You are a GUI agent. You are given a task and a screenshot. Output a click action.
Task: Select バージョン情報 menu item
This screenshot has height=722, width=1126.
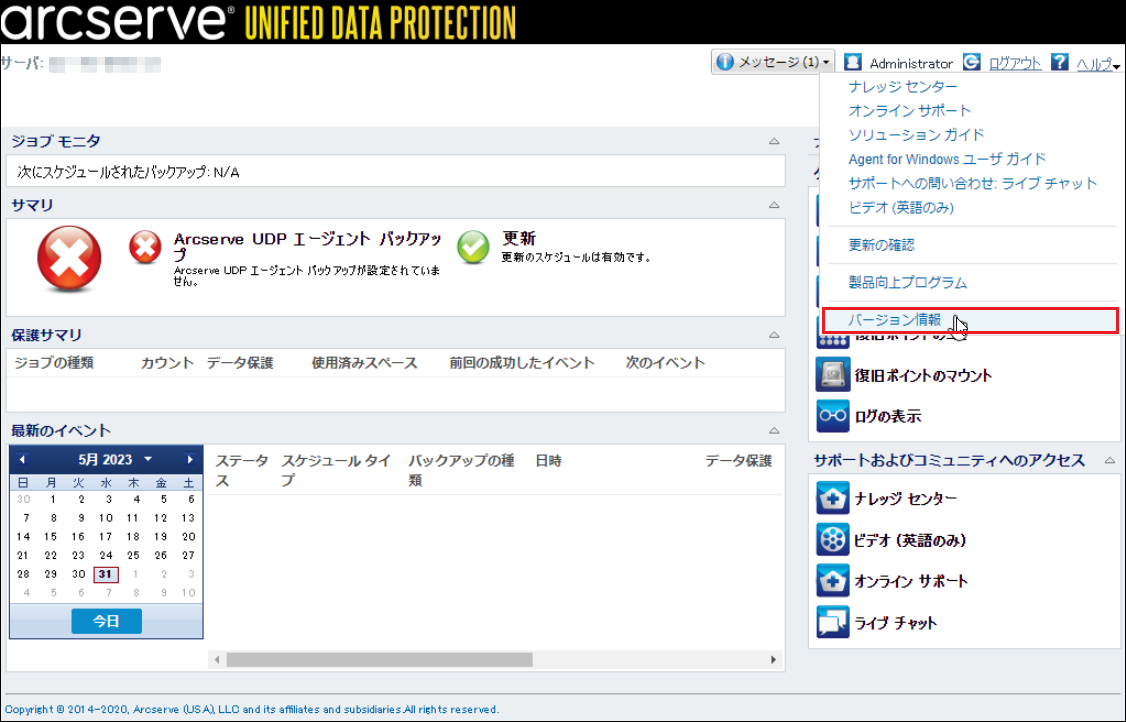pyautogui.click(x=970, y=320)
